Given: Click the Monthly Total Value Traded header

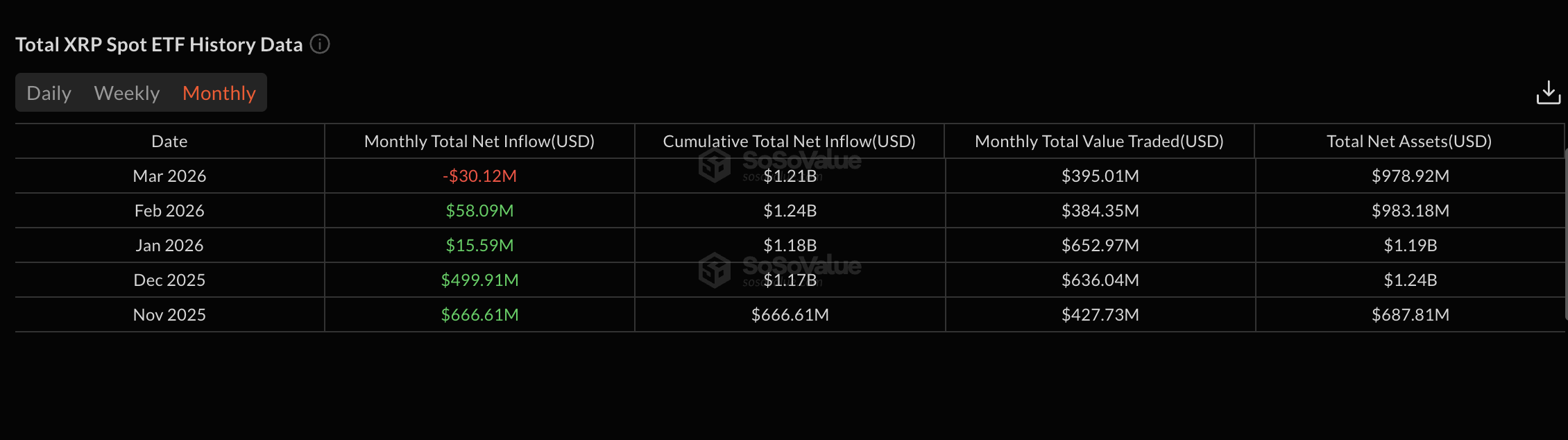Looking at the screenshot, I should coord(1100,141).
